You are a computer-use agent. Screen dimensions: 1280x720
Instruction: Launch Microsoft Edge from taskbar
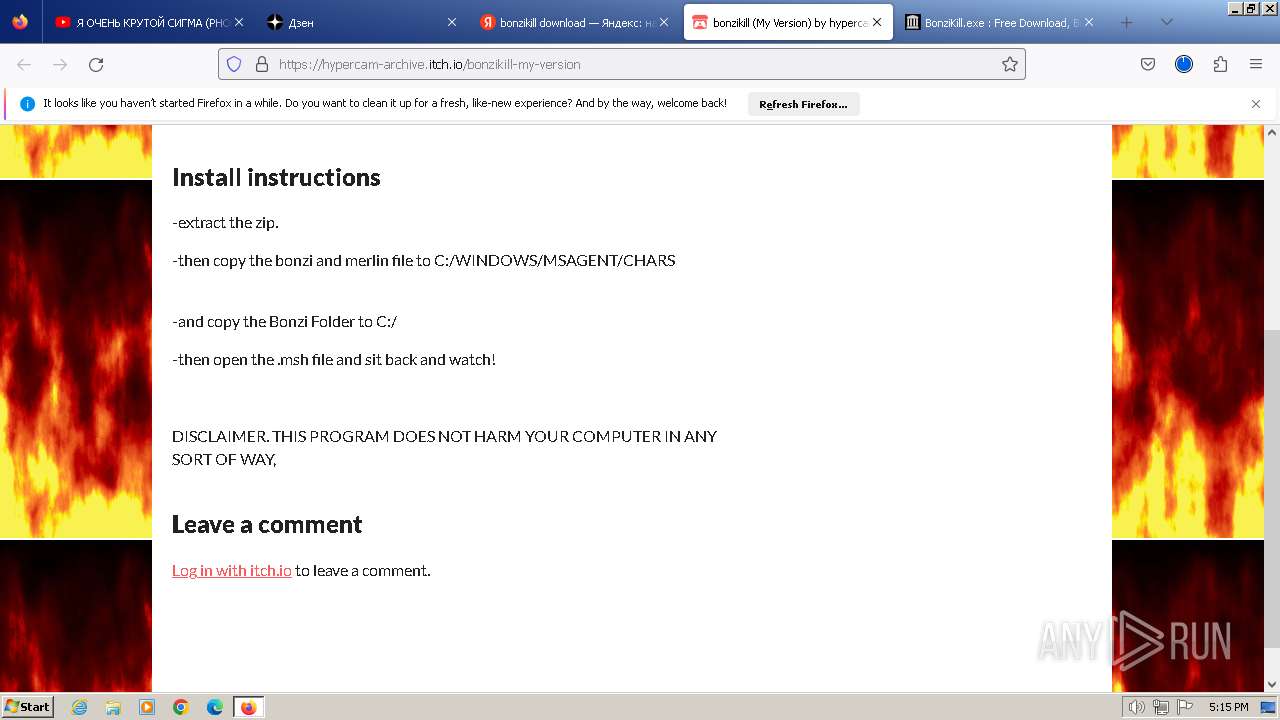pyautogui.click(x=215, y=707)
